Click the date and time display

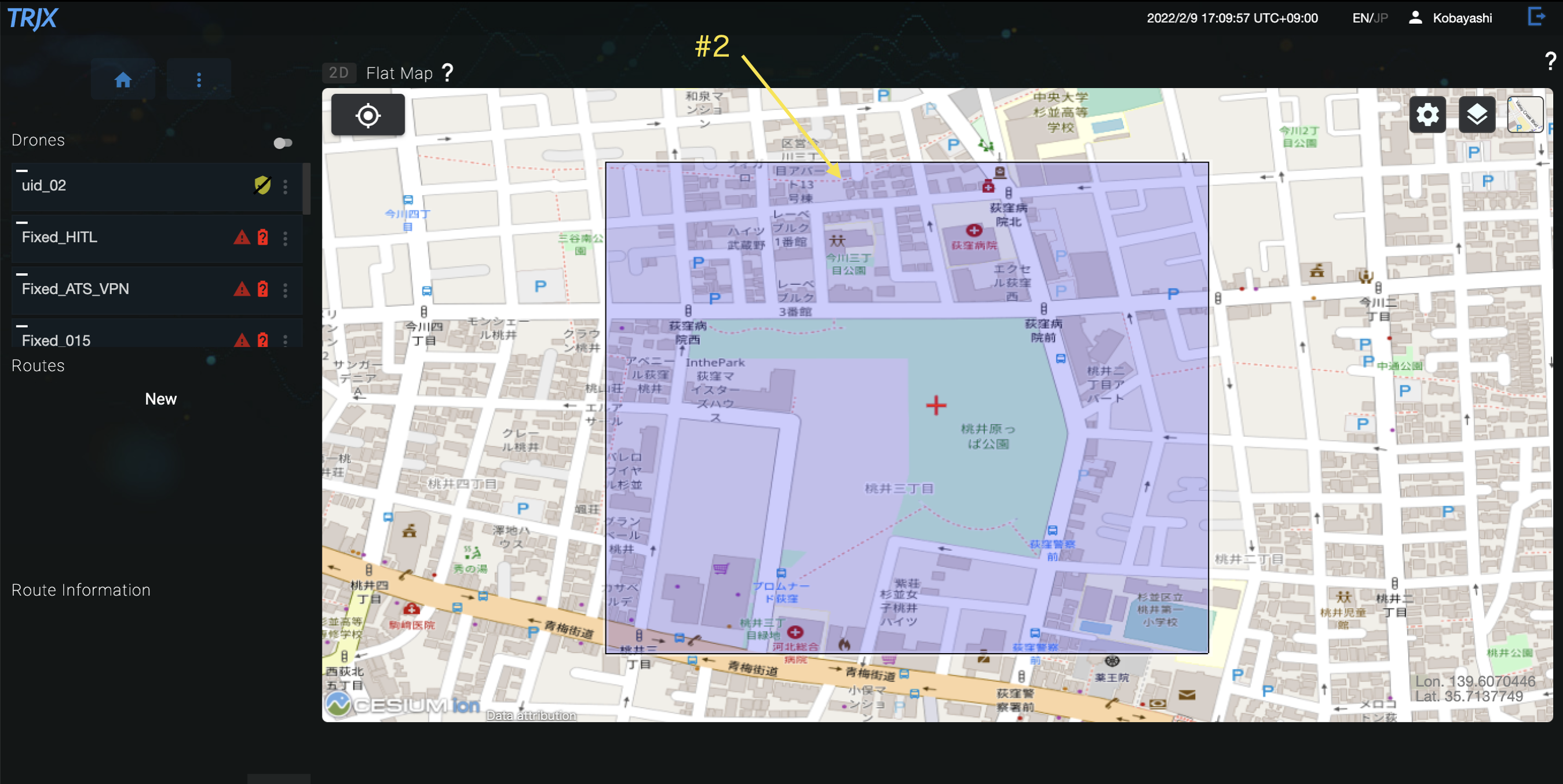click(x=1232, y=18)
